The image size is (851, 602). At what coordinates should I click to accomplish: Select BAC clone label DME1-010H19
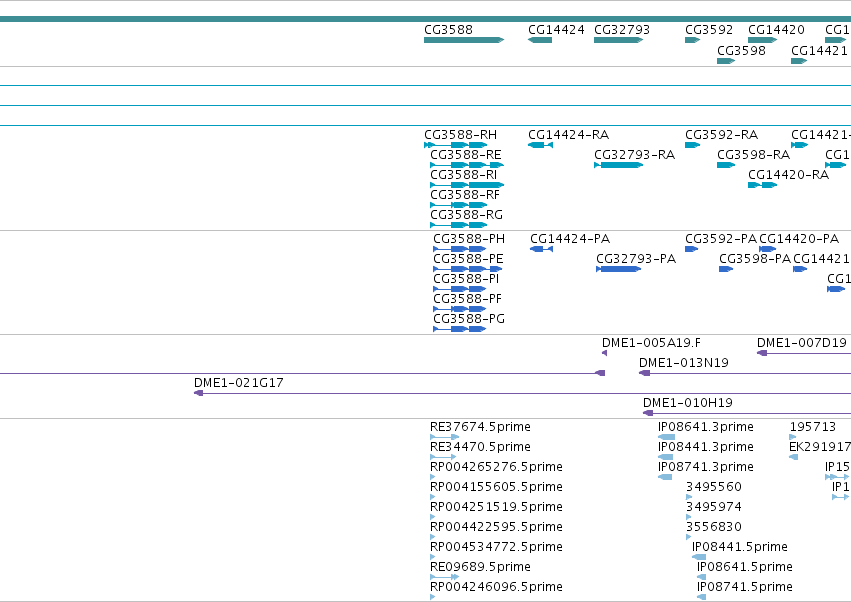pyautogui.click(x=688, y=403)
